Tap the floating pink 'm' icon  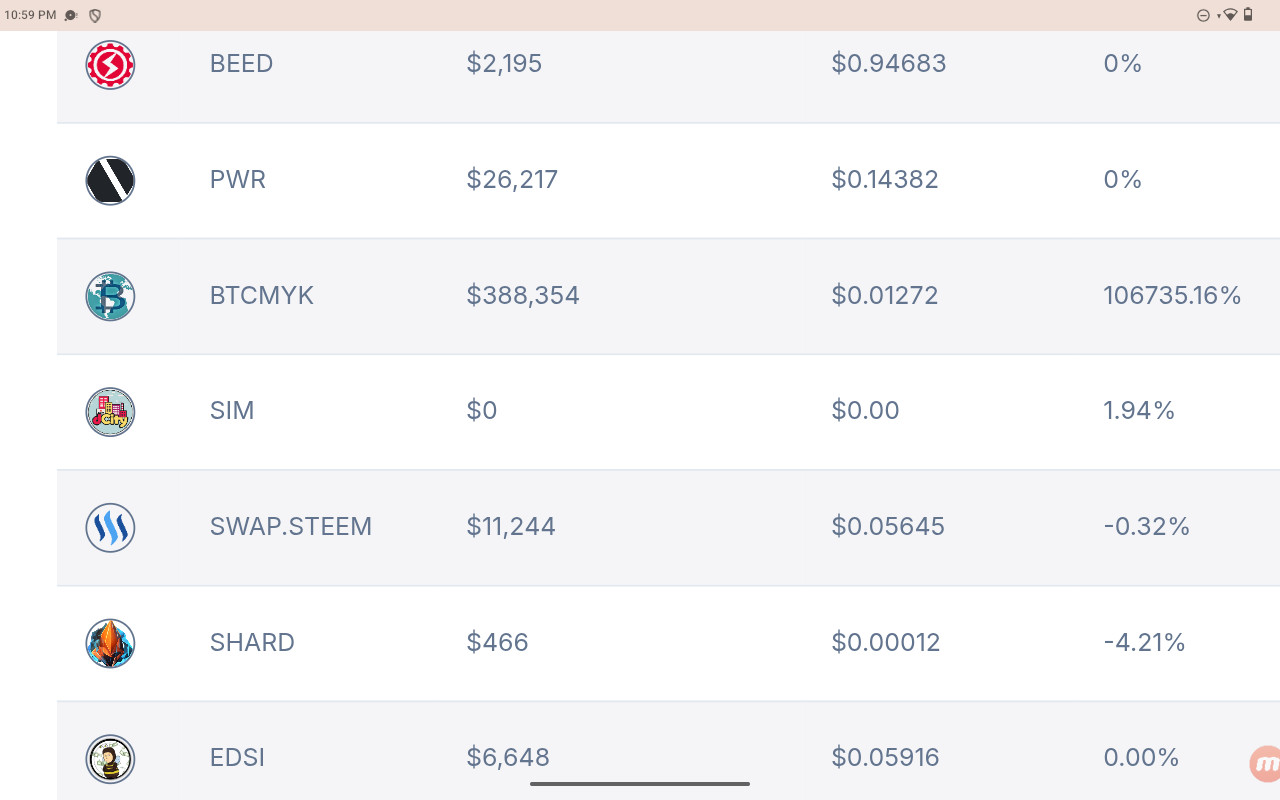click(x=1266, y=764)
